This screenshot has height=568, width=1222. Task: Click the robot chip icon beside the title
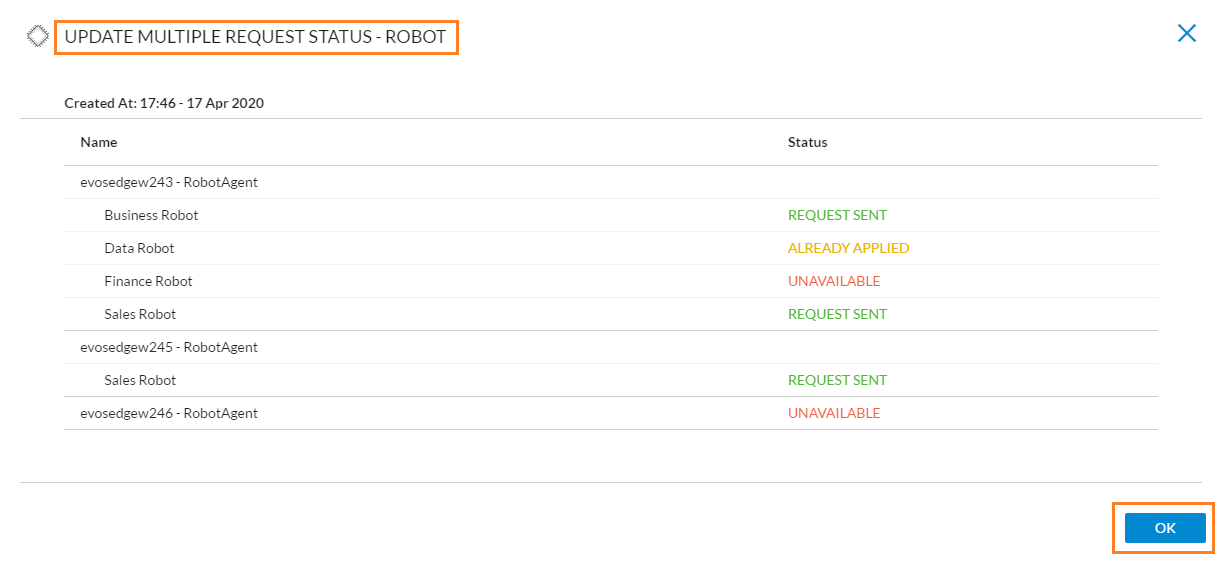[37, 36]
